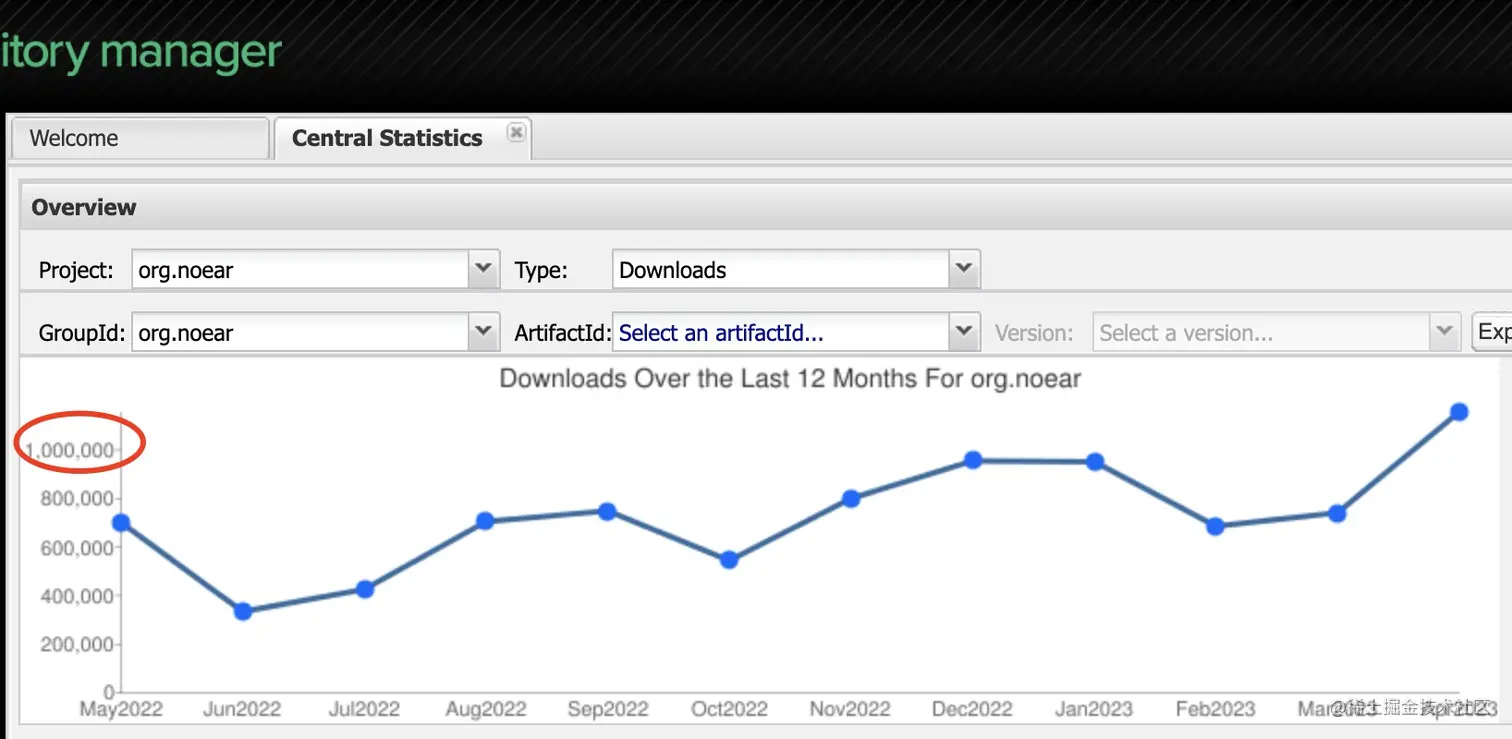Screen dimensions: 1512x739
Task: Click the Apr2023 data point
Action: click(x=1459, y=412)
